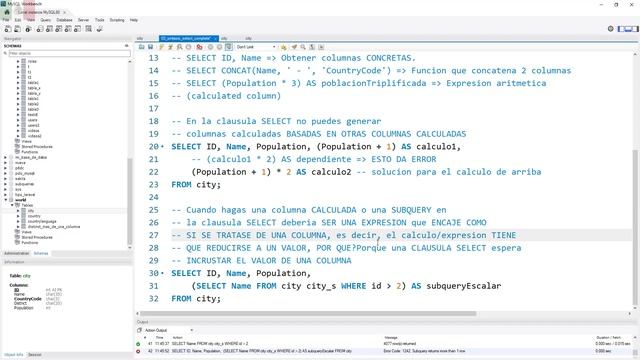This screenshot has width=640, height=360.
Task: Open find panel magnifier icon in editor
Action: (x=303, y=47)
